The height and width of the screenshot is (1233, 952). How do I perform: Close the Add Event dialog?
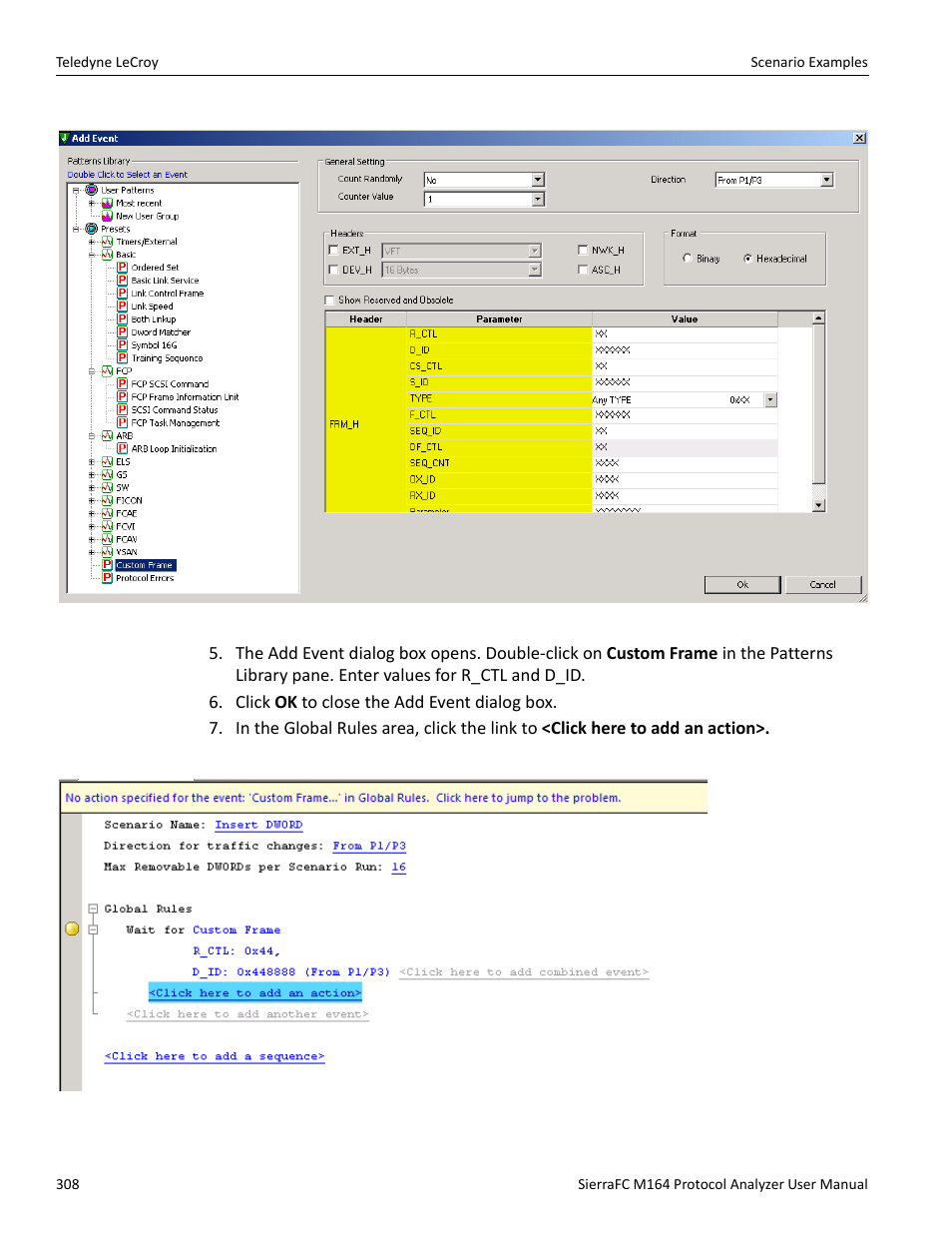click(860, 138)
